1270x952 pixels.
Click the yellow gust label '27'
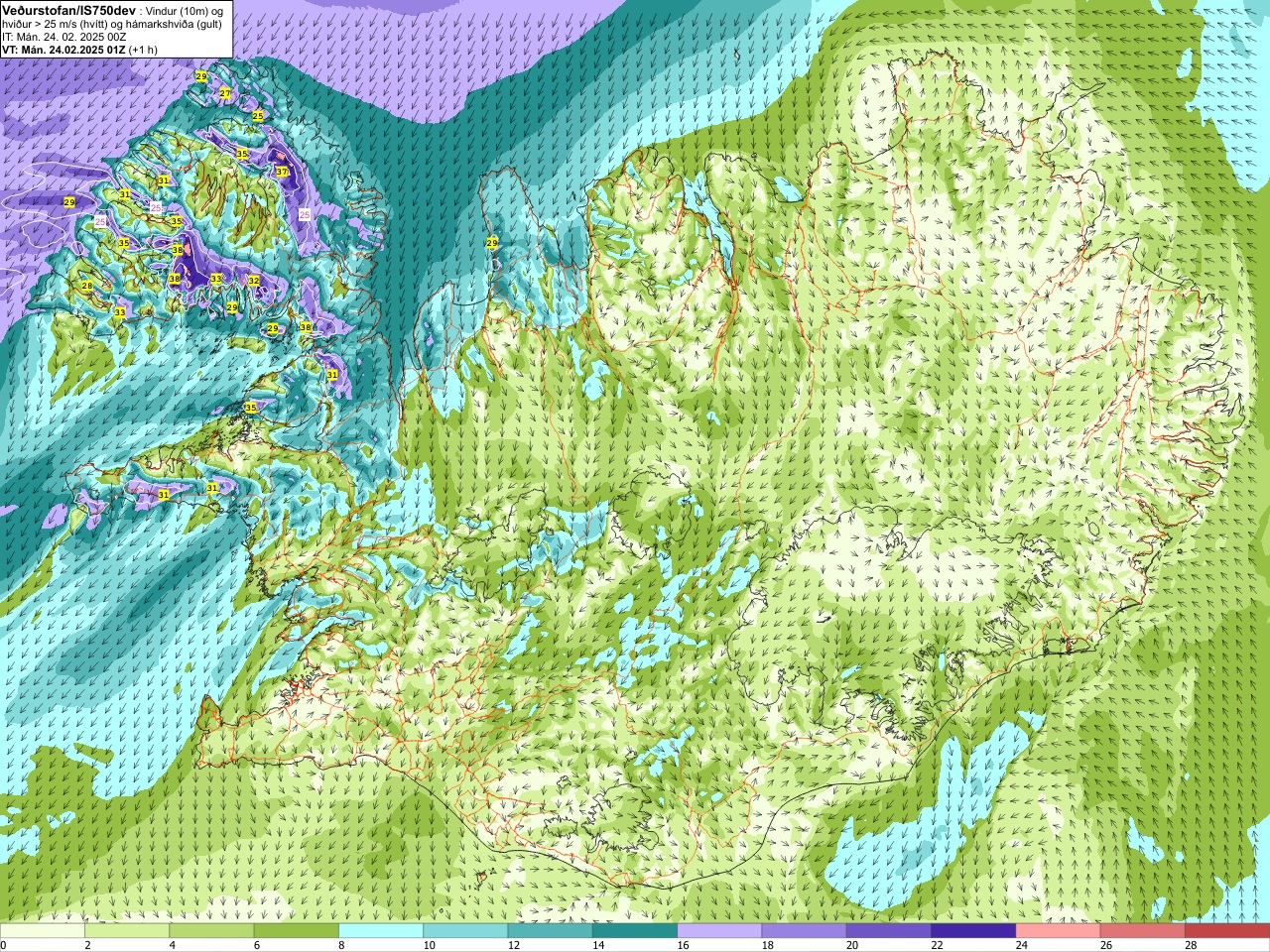click(225, 93)
